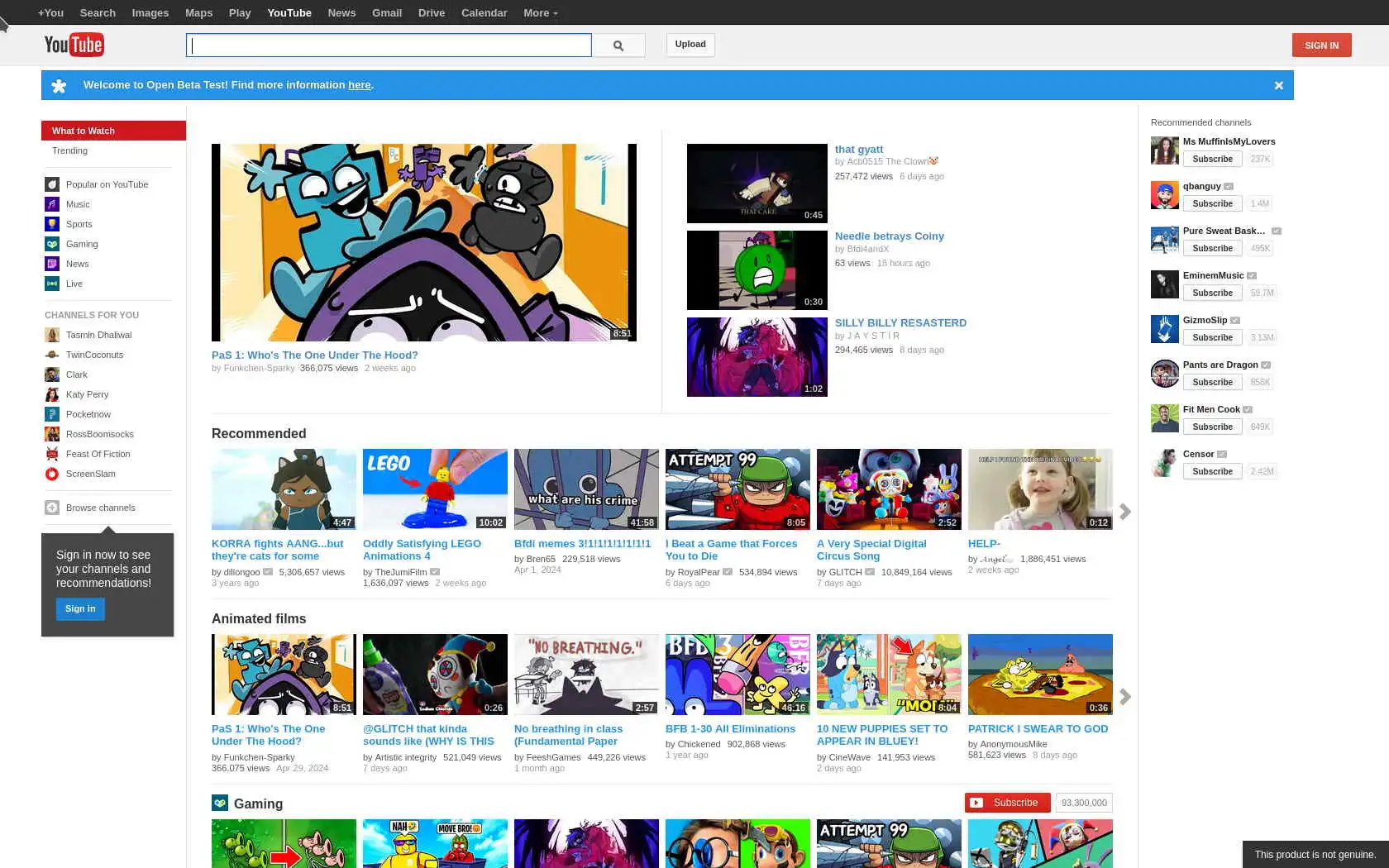
Task: Open Calendar from the top bar
Action: pyautogui.click(x=484, y=13)
